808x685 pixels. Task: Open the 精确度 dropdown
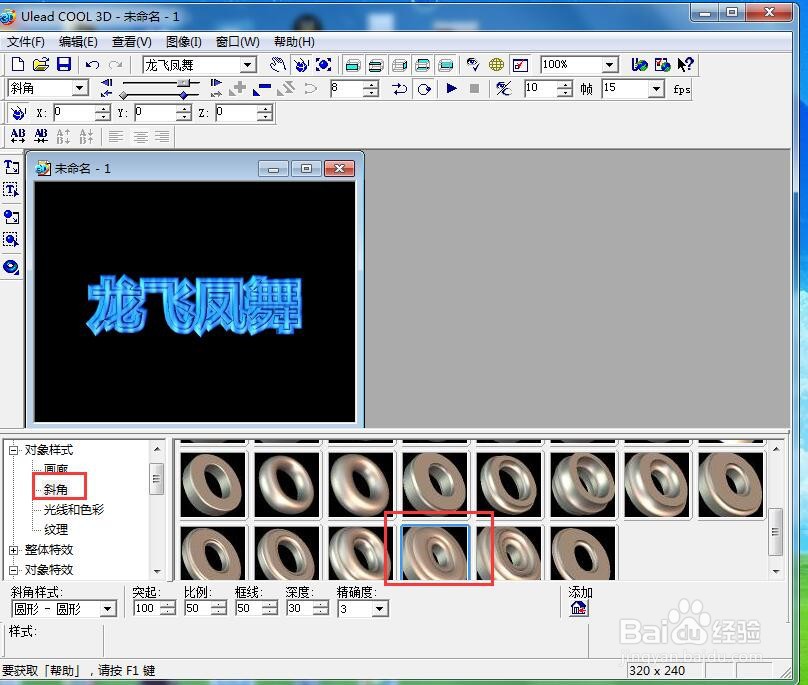coord(380,609)
